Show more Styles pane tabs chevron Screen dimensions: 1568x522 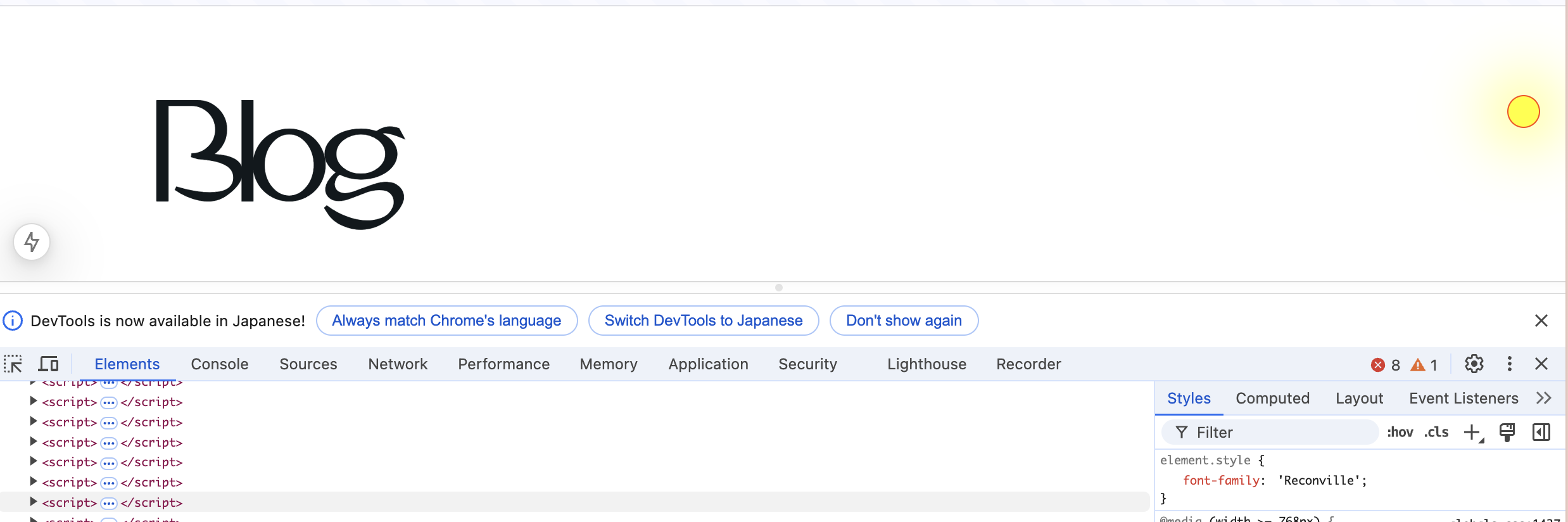(1544, 398)
